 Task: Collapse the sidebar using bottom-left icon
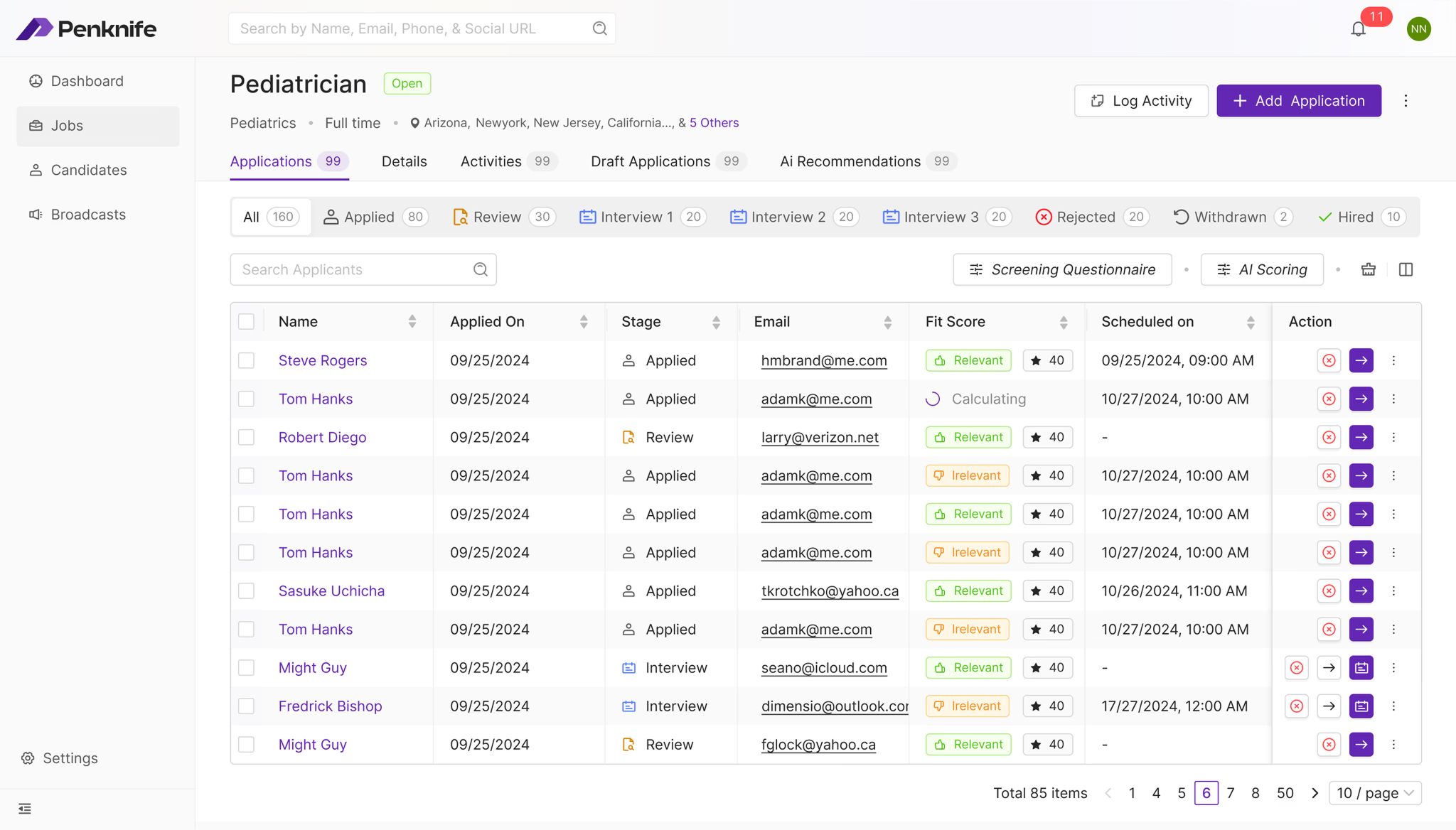25,809
